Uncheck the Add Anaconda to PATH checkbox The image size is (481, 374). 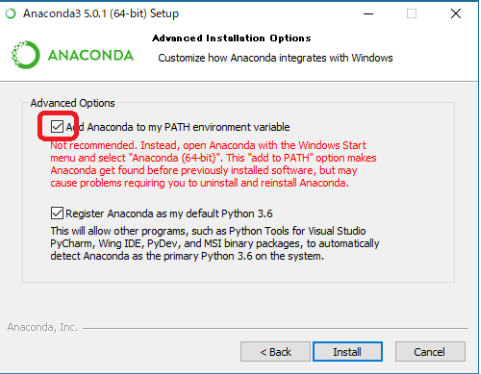click(x=57, y=127)
